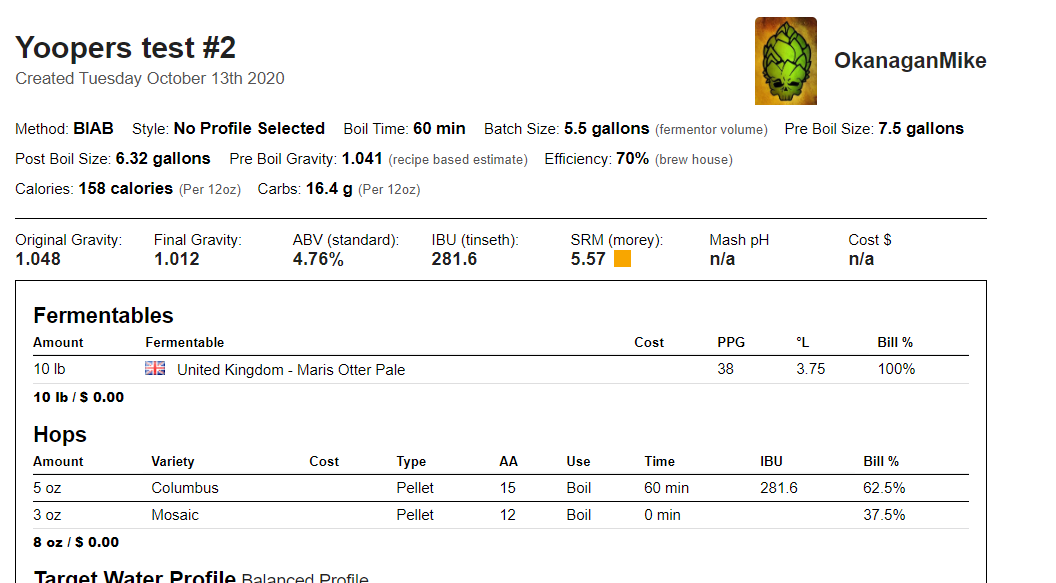Click the Mash pH n/a value

[x=722, y=259]
